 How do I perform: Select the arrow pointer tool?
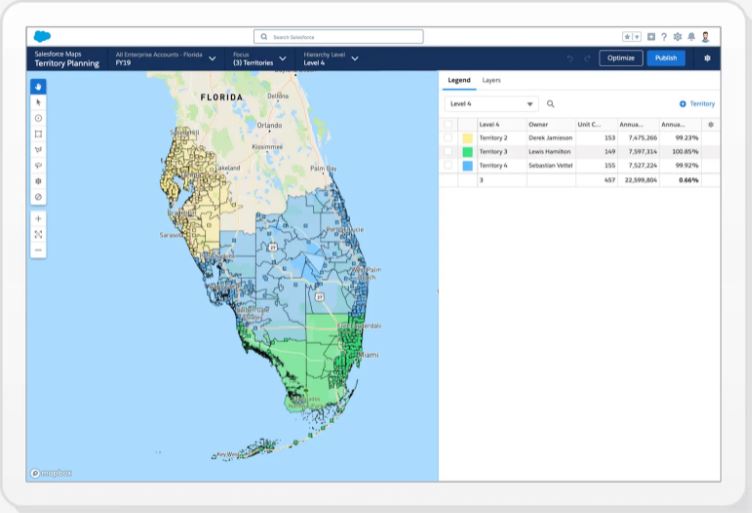38,102
